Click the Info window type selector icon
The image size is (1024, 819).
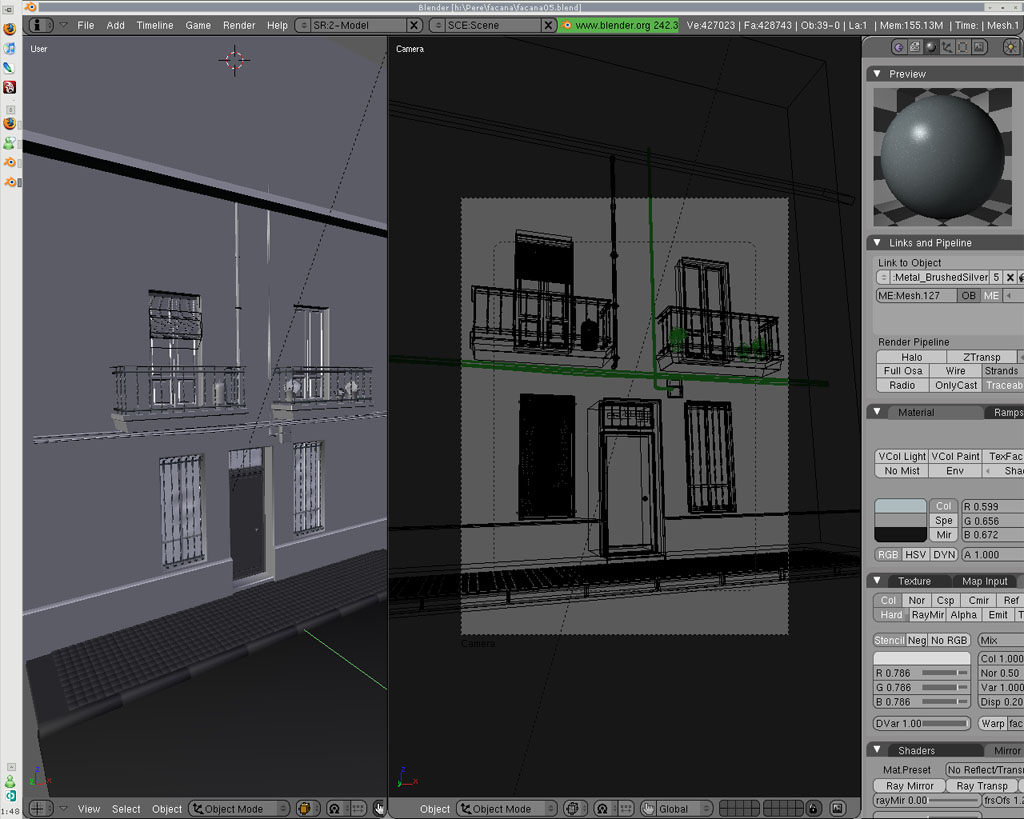pyautogui.click(x=40, y=25)
